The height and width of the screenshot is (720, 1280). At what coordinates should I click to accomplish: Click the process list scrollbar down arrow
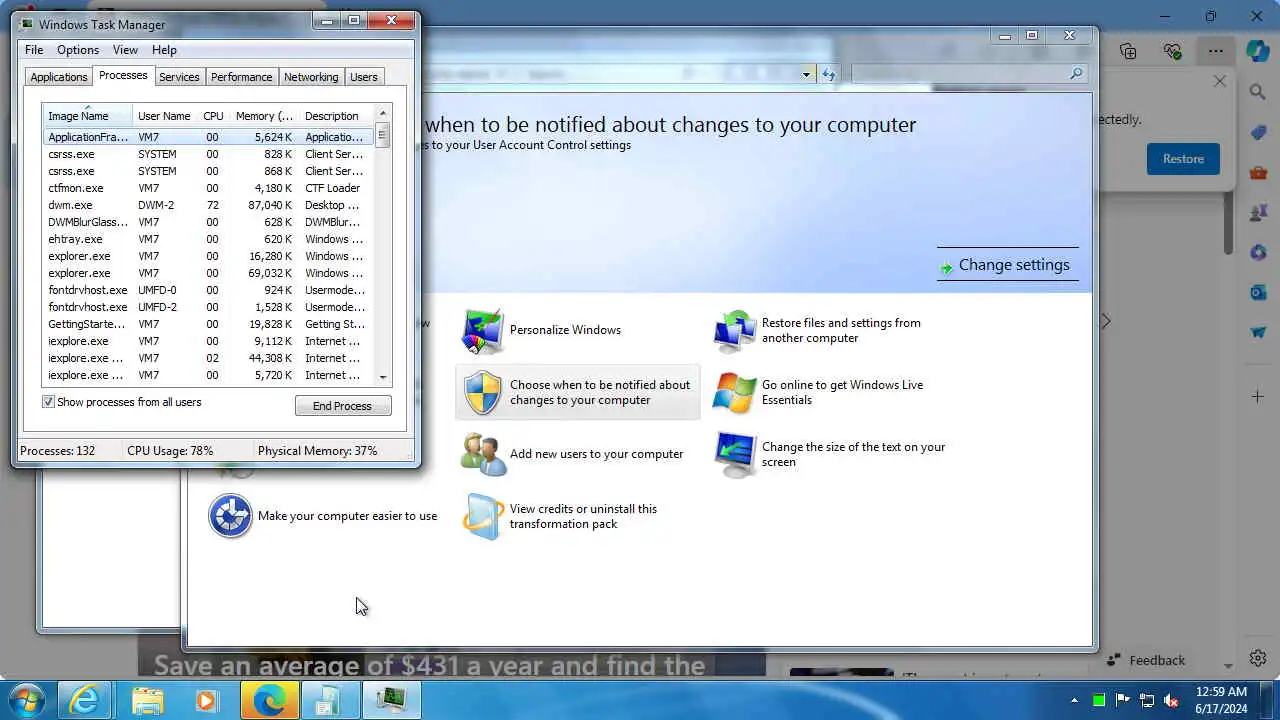(x=382, y=378)
